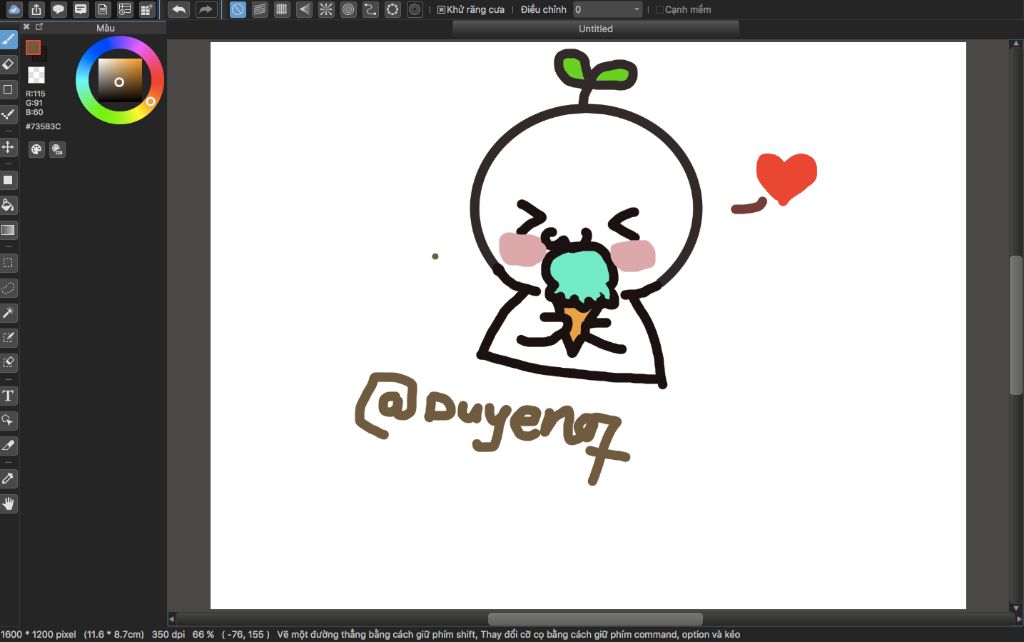Open the cloud save icon

pos(14,9)
